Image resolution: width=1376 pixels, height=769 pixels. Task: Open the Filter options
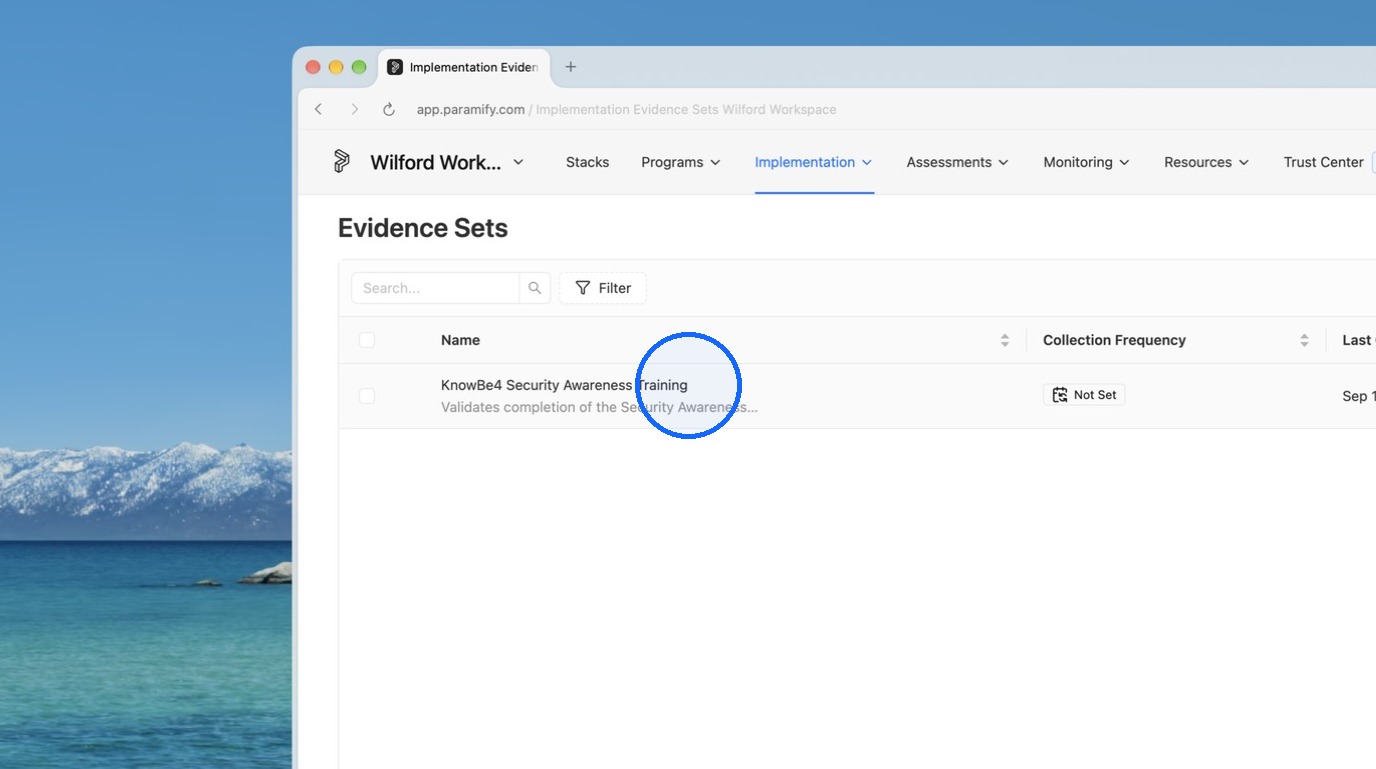tap(603, 288)
